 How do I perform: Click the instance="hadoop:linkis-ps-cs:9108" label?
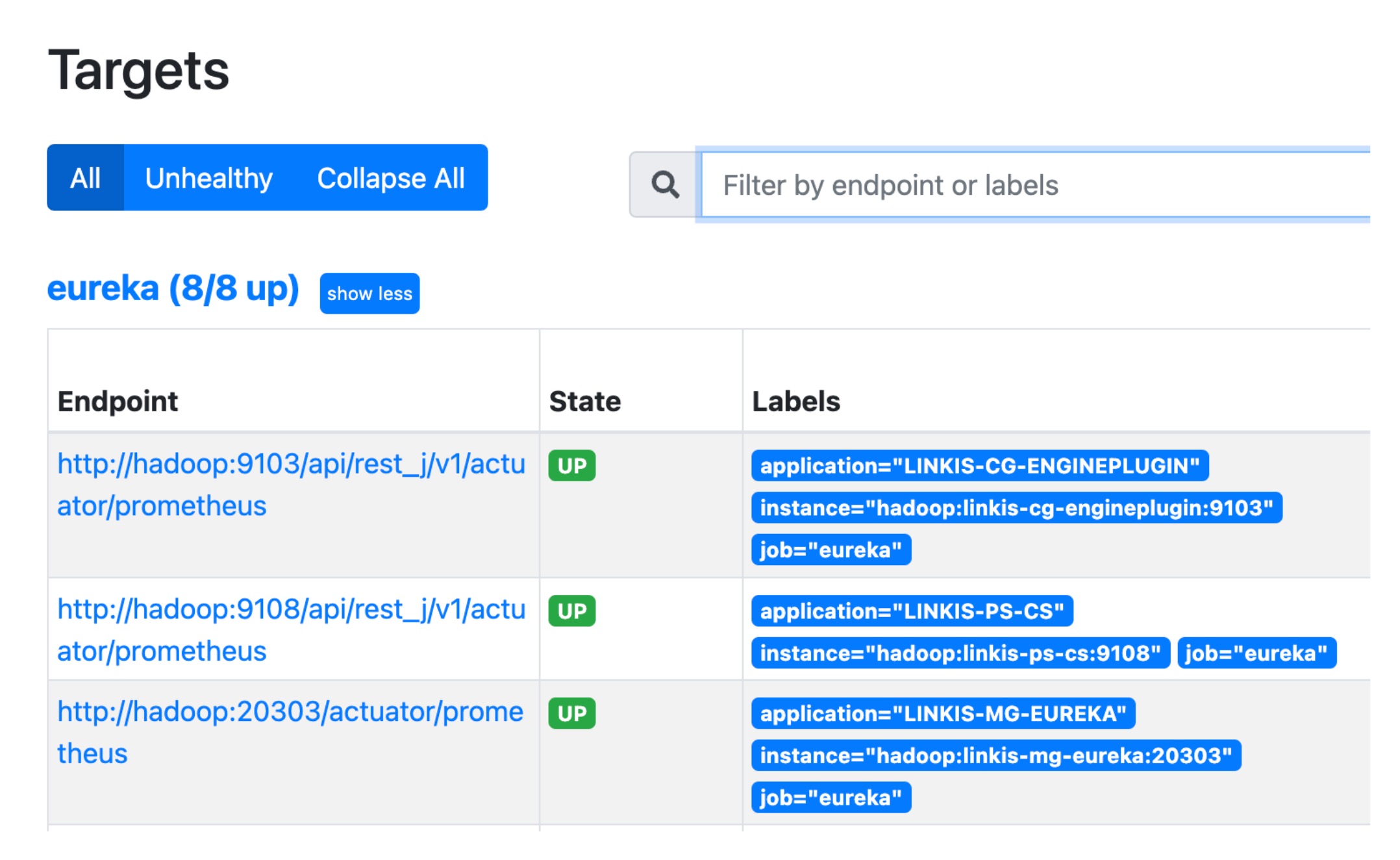tap(960, 653)
